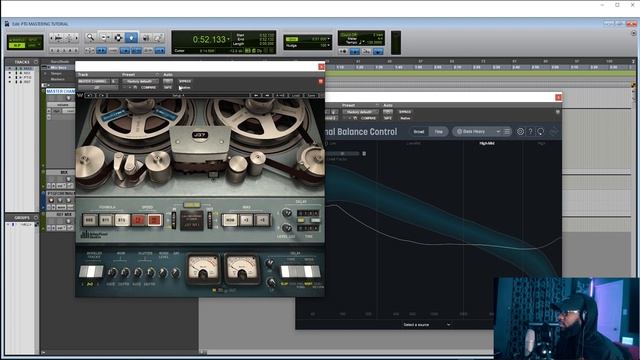The image size is (640, 360).
Task: Click the 0:52.133 main counter display
Action: click(209, 39)
